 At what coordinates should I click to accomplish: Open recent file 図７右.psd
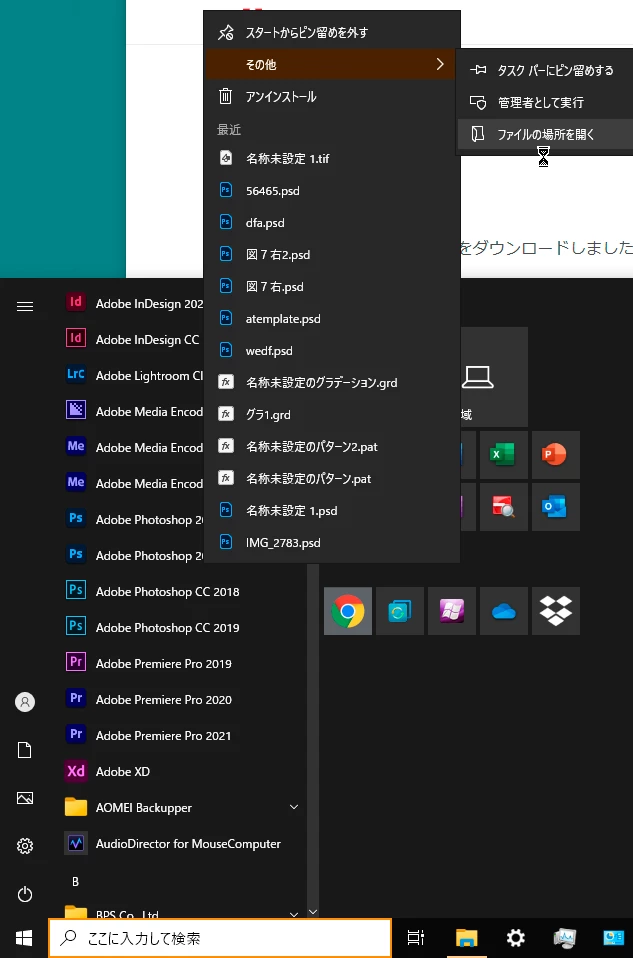pyautogui.click(x=332, y=287)
